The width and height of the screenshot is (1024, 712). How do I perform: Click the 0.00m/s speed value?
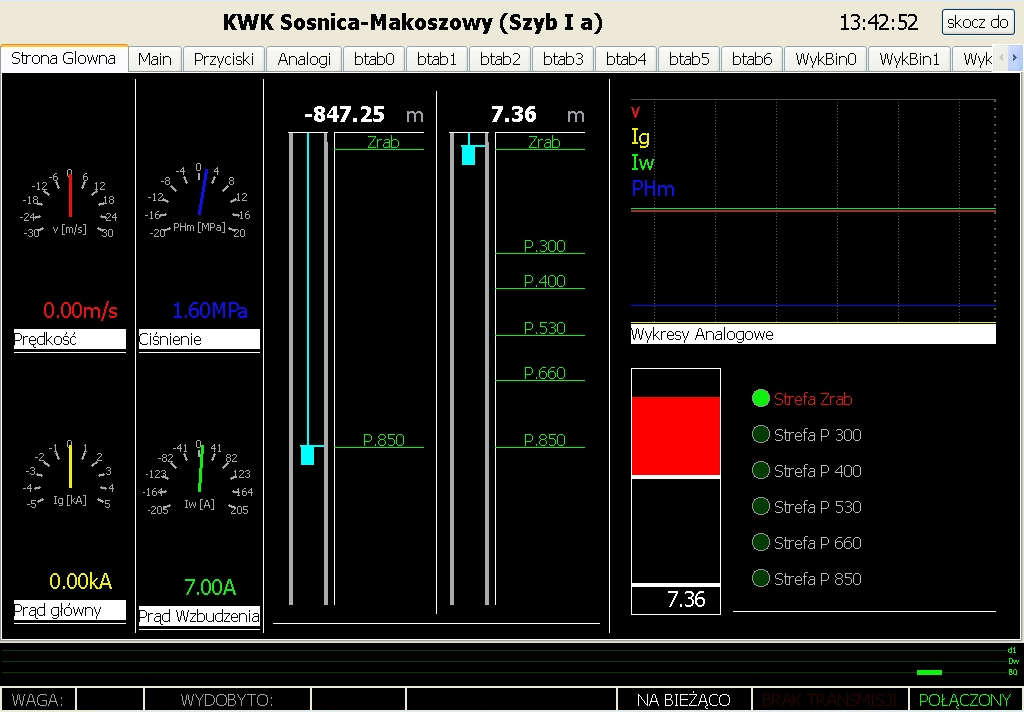point(80,310)
